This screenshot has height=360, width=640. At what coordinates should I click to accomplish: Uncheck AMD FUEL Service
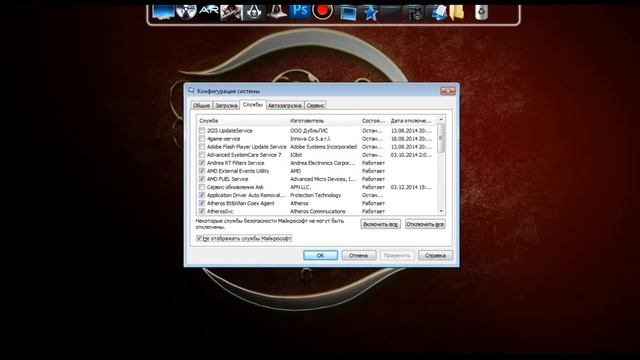click(202, 179)
